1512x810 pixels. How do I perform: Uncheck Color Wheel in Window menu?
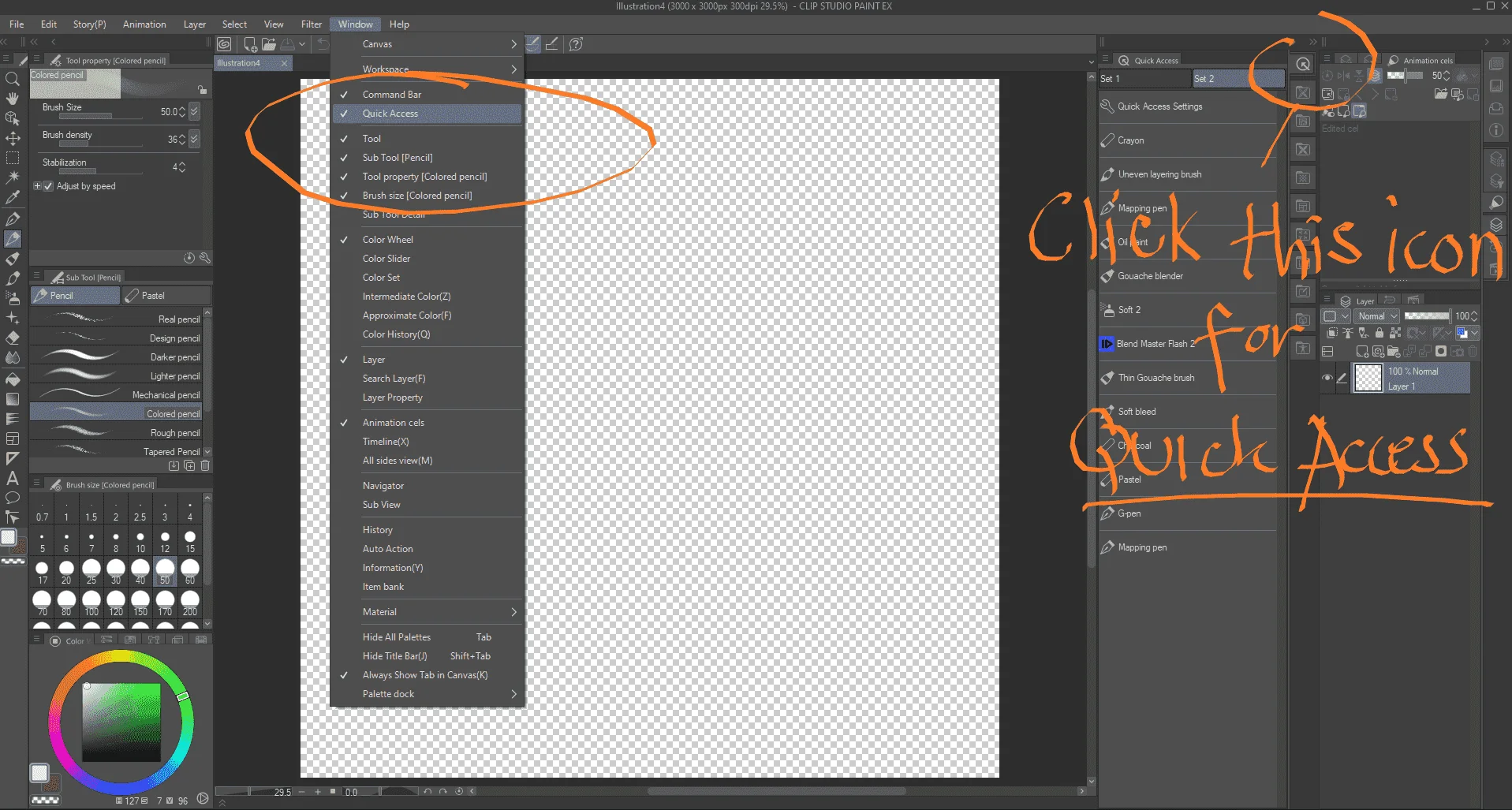(427, 240)
